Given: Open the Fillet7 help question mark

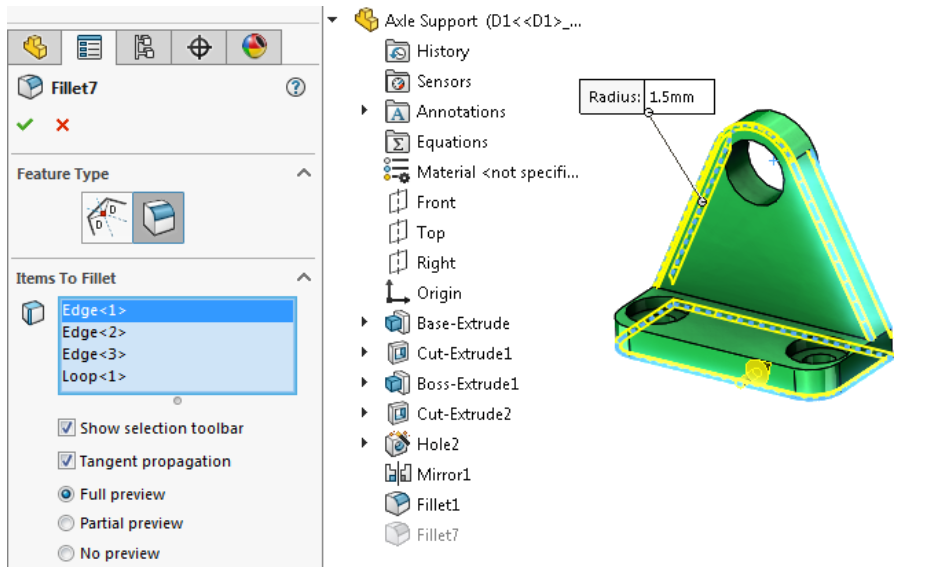Looking at the screenshot, I should (295, 88).
